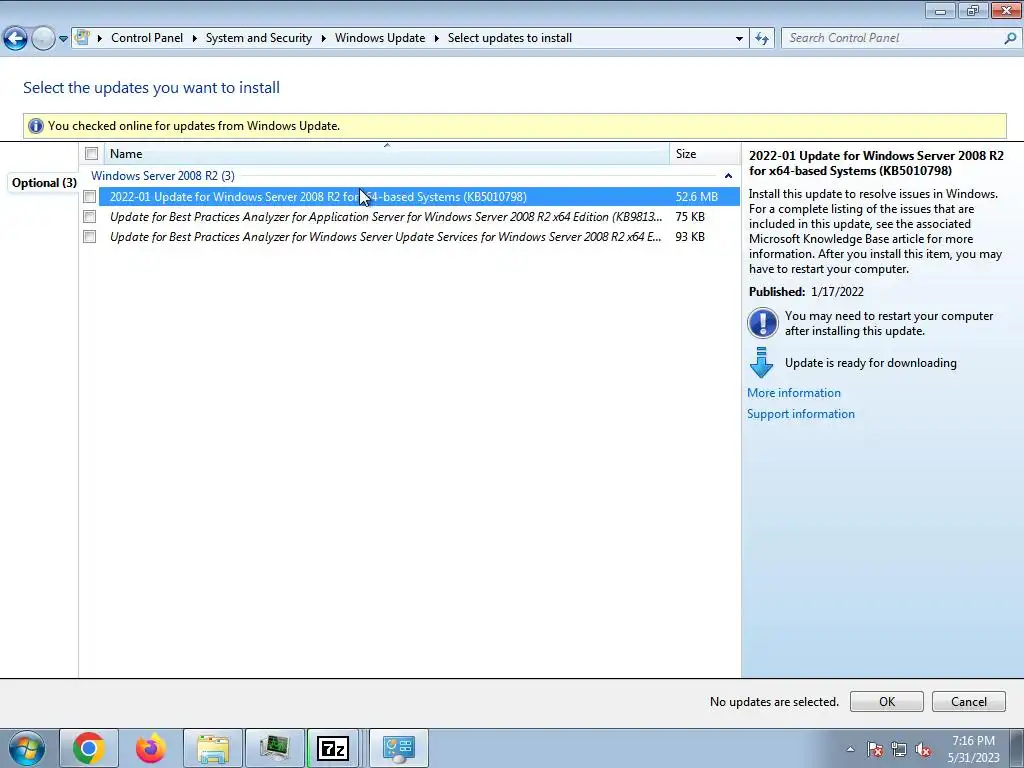Collapse the Windows Server 2008 R2 group
Screen dimensions: 1024x768
click(728, 176)
